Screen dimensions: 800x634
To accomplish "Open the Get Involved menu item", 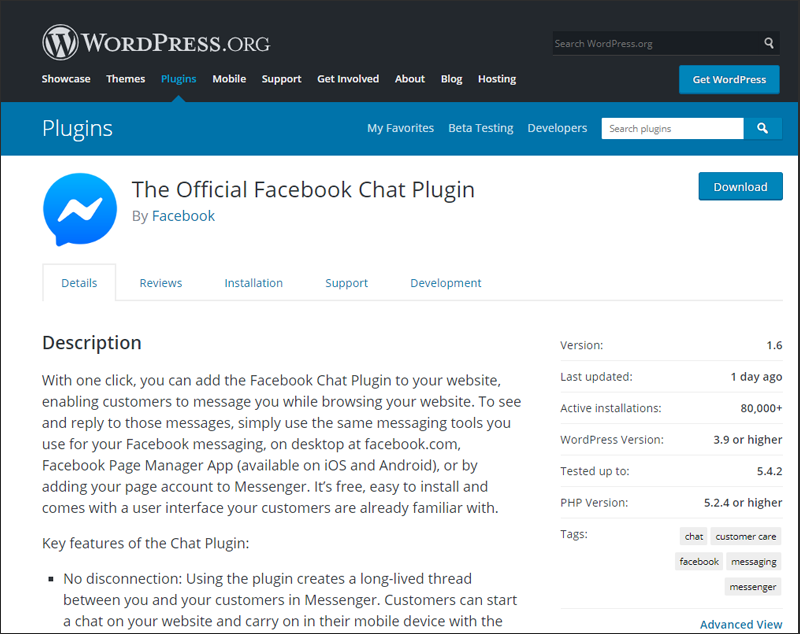I will 348,79.
